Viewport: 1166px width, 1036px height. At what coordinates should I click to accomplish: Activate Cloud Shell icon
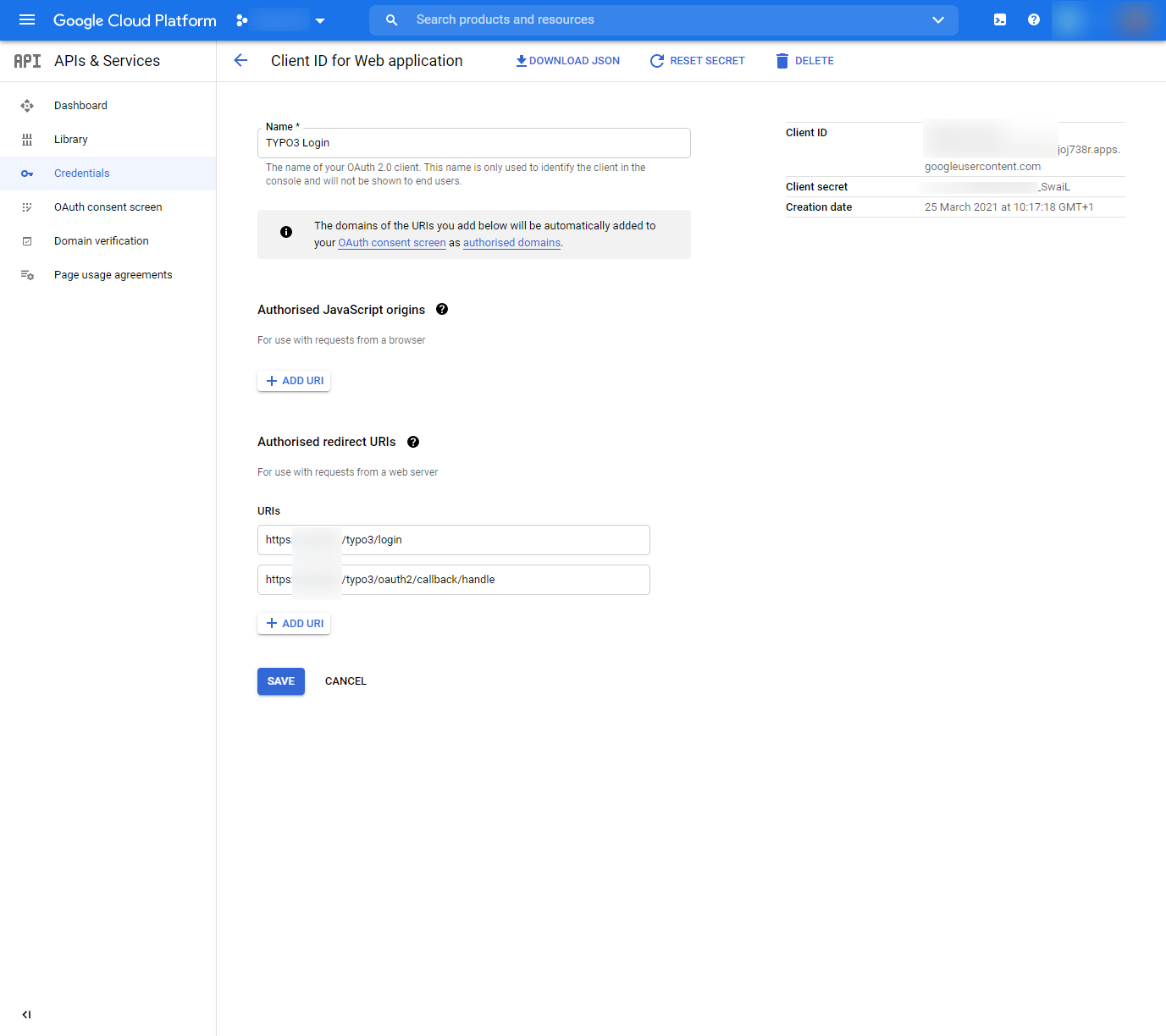coord(1000,19)
